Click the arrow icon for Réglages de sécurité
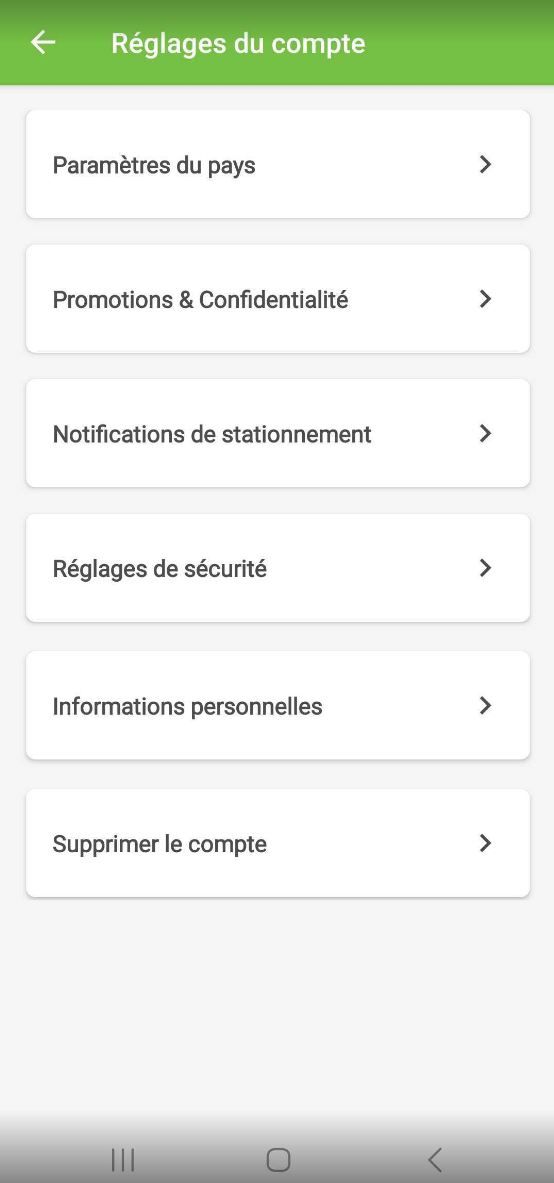Image resolution: width=554 pixels, height=1183 pixels. pyautogui.click(x=485, y=568)
